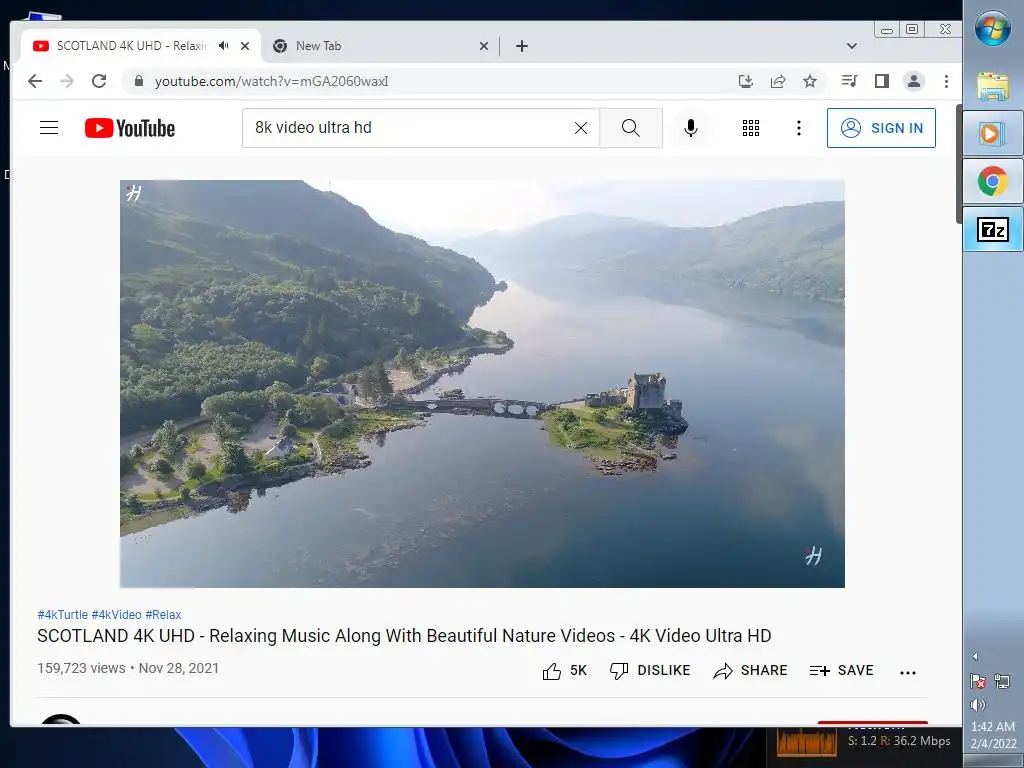Open the system volume tray icon
The height and width of the screenshot is (768, 1024).
point(978,705)
